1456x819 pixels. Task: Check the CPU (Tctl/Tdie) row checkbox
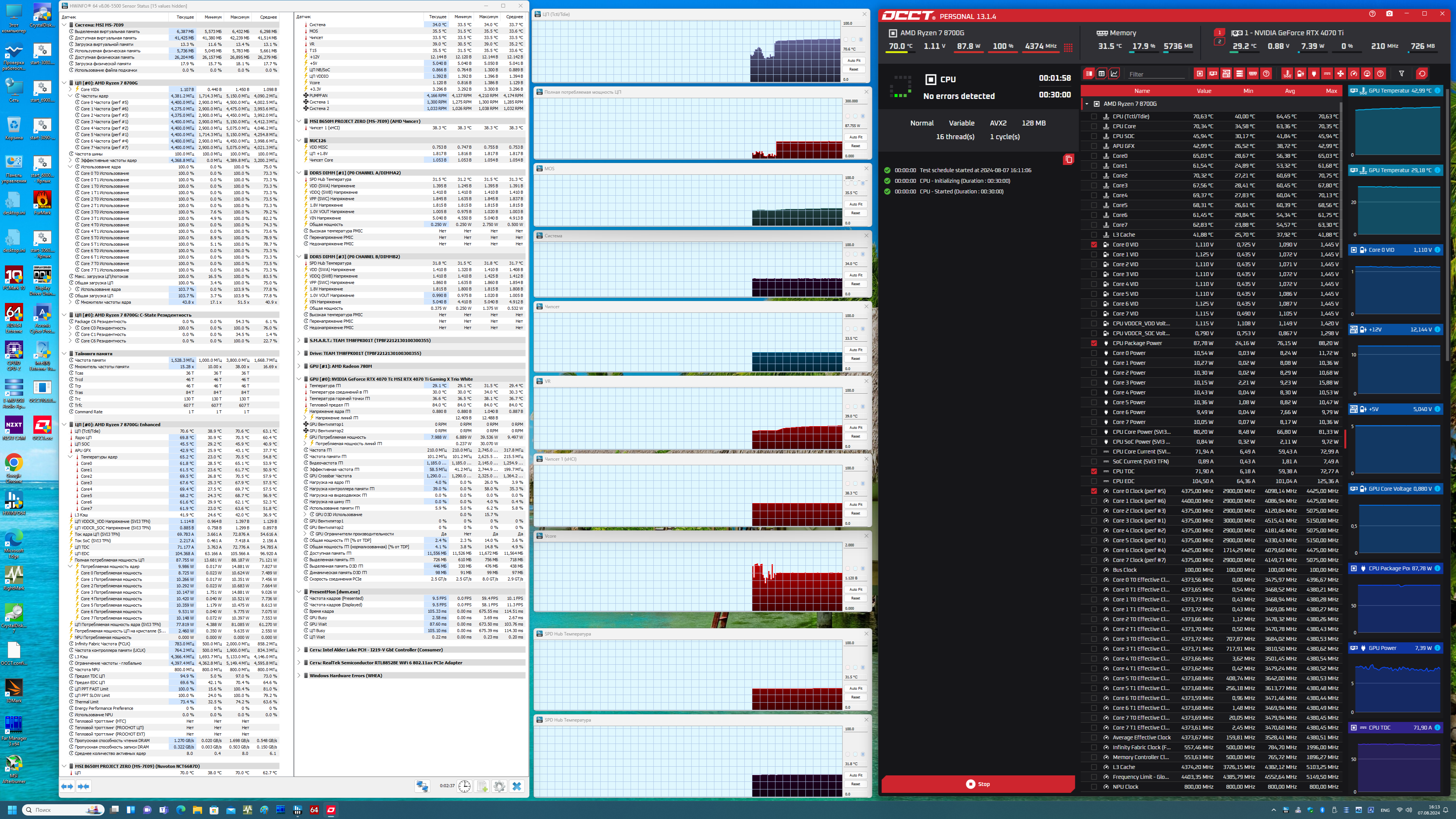[1094, 116]
